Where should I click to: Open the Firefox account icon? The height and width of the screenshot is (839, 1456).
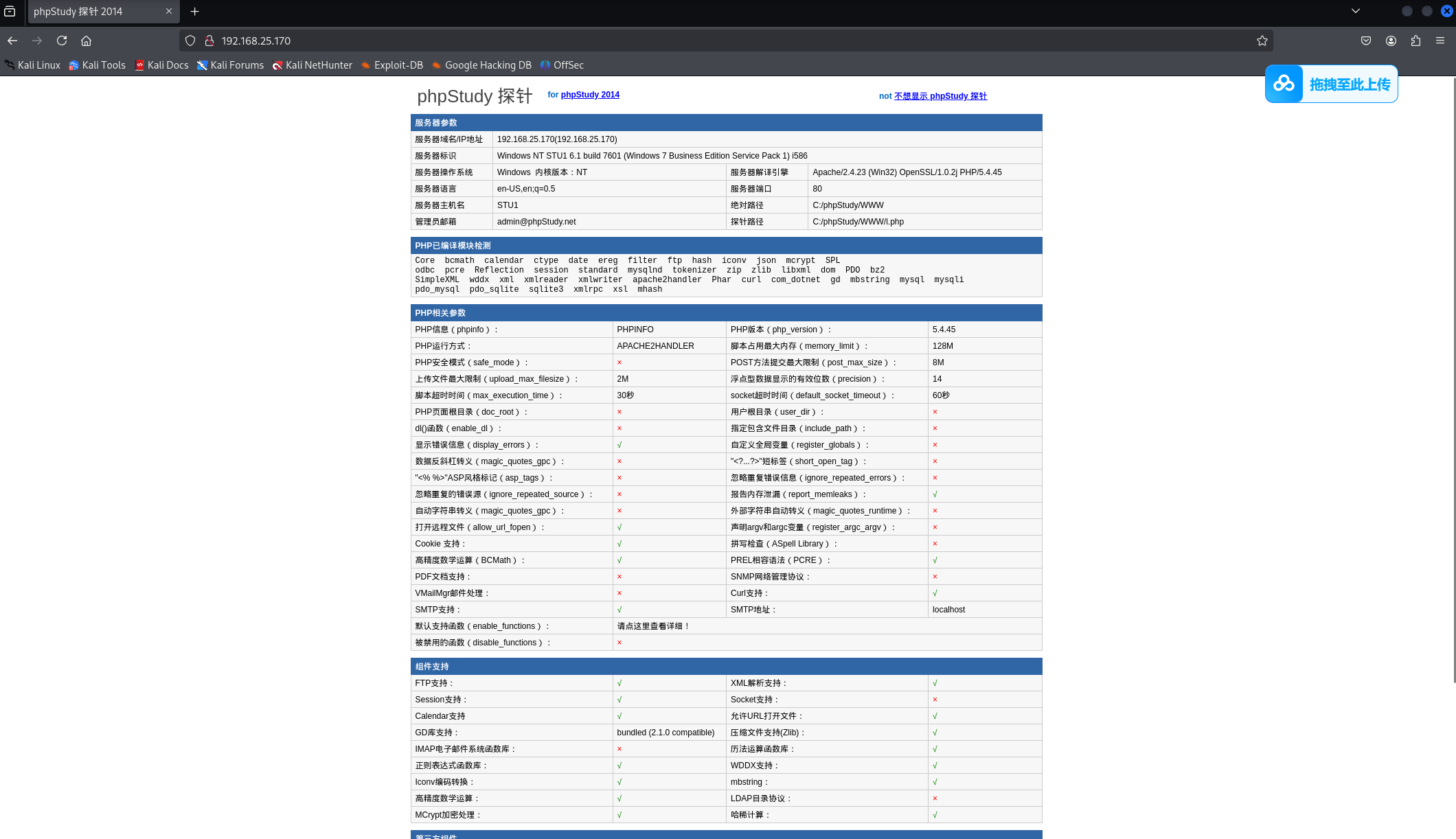tap(1391, 41)
